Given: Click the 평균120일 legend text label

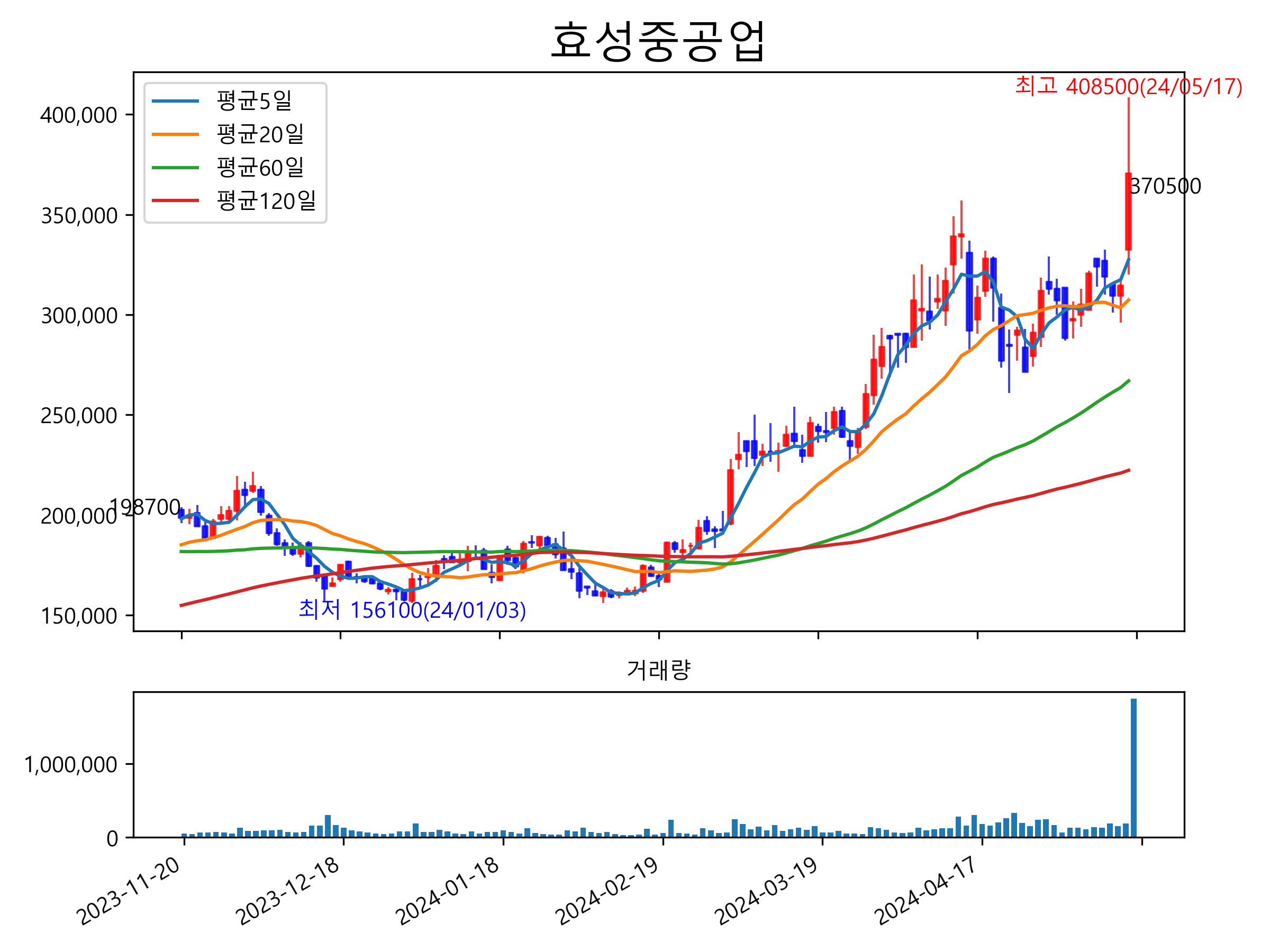Looking at the screenshot, I should pyautogui.click(x=266, y=201).
